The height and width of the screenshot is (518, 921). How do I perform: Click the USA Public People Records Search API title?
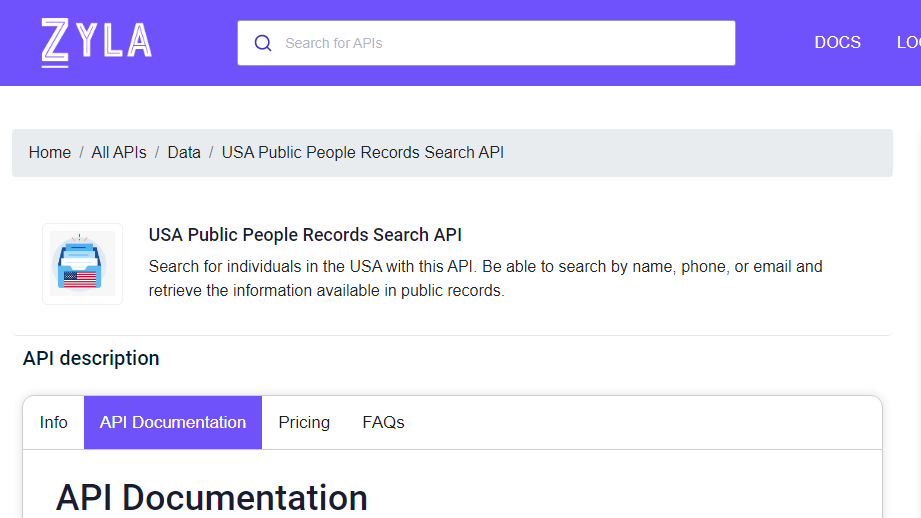305,235
